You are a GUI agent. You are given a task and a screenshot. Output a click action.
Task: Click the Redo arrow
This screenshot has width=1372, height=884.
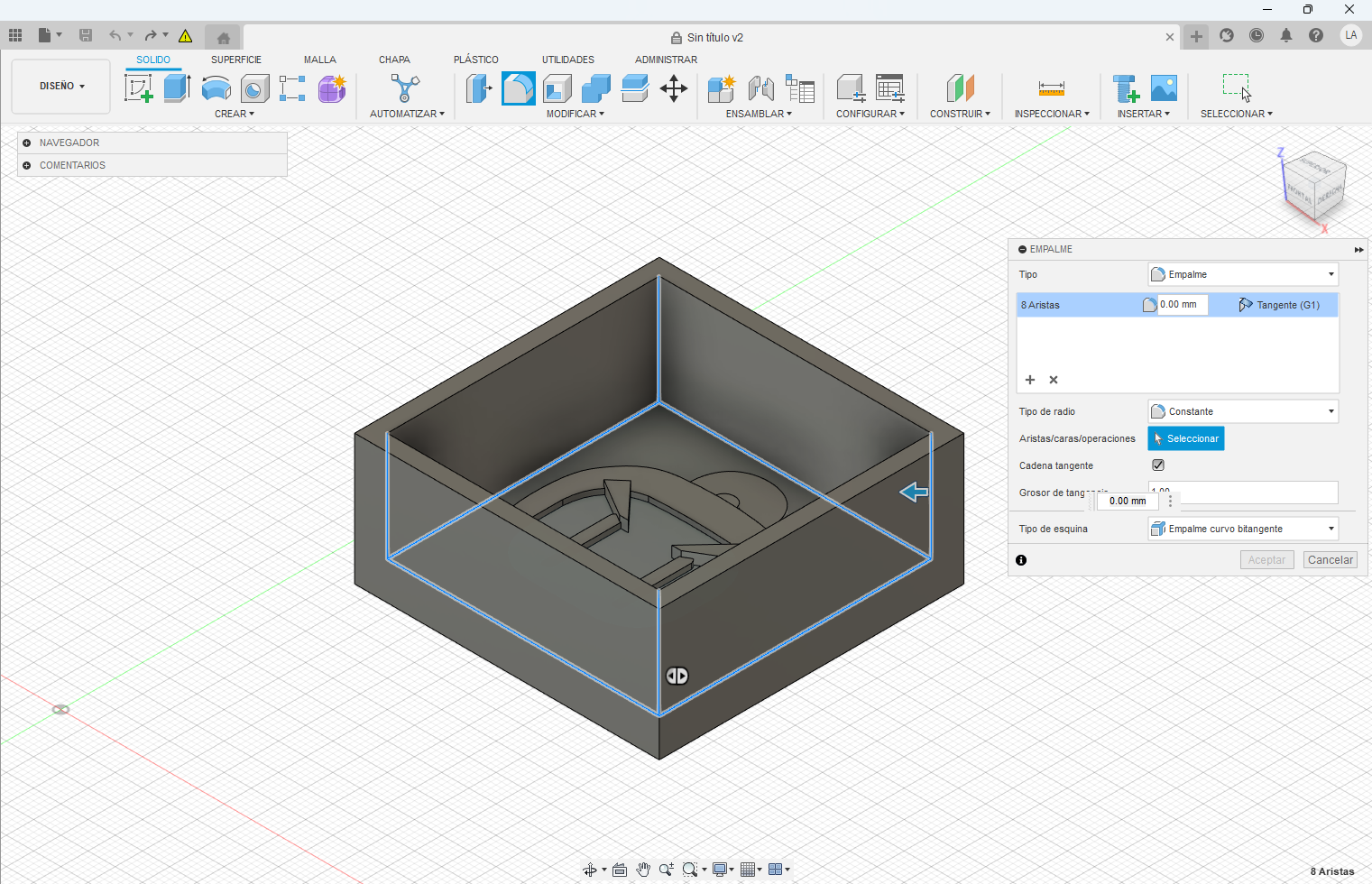[x=151, y=35]
